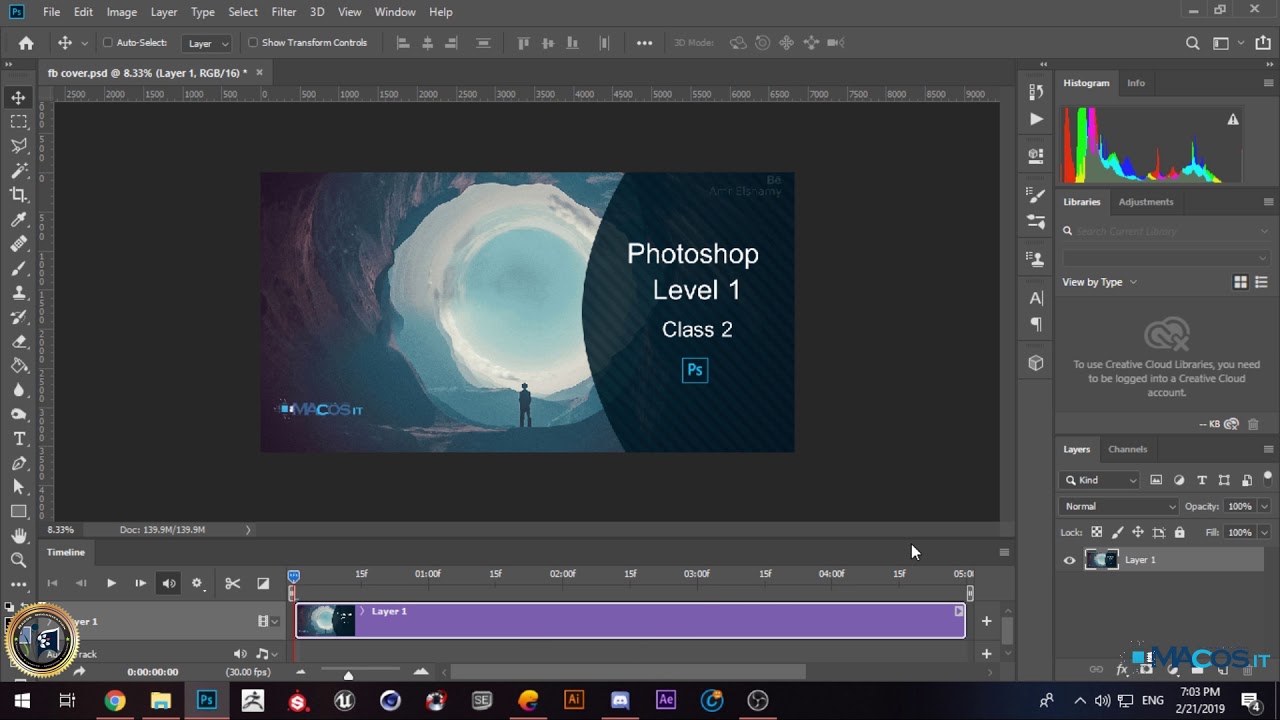Click the blue playhead marker

[293, 576]
